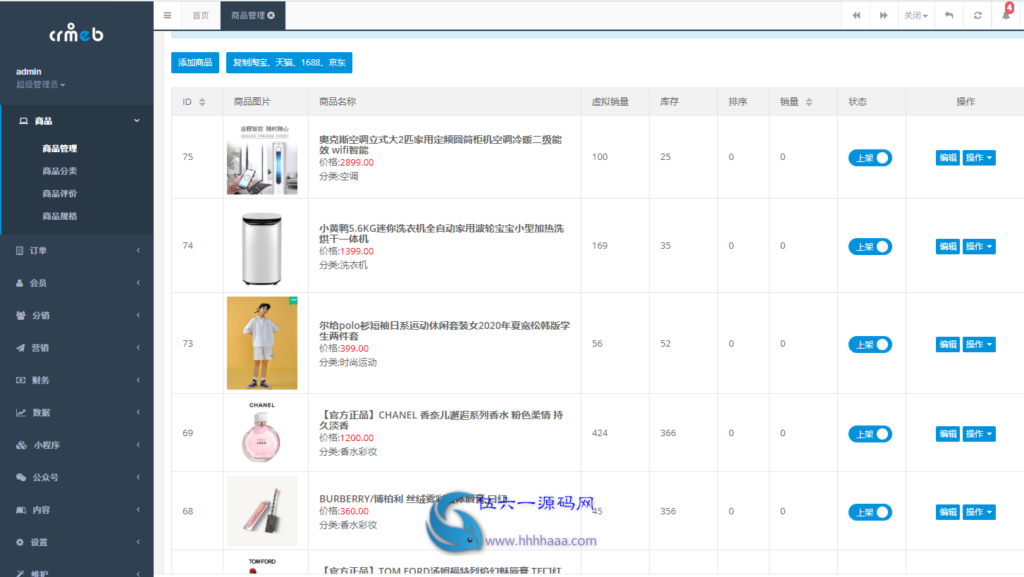
Task: Collapse the 商品 menu chevron
Action: tap(137, 121)
